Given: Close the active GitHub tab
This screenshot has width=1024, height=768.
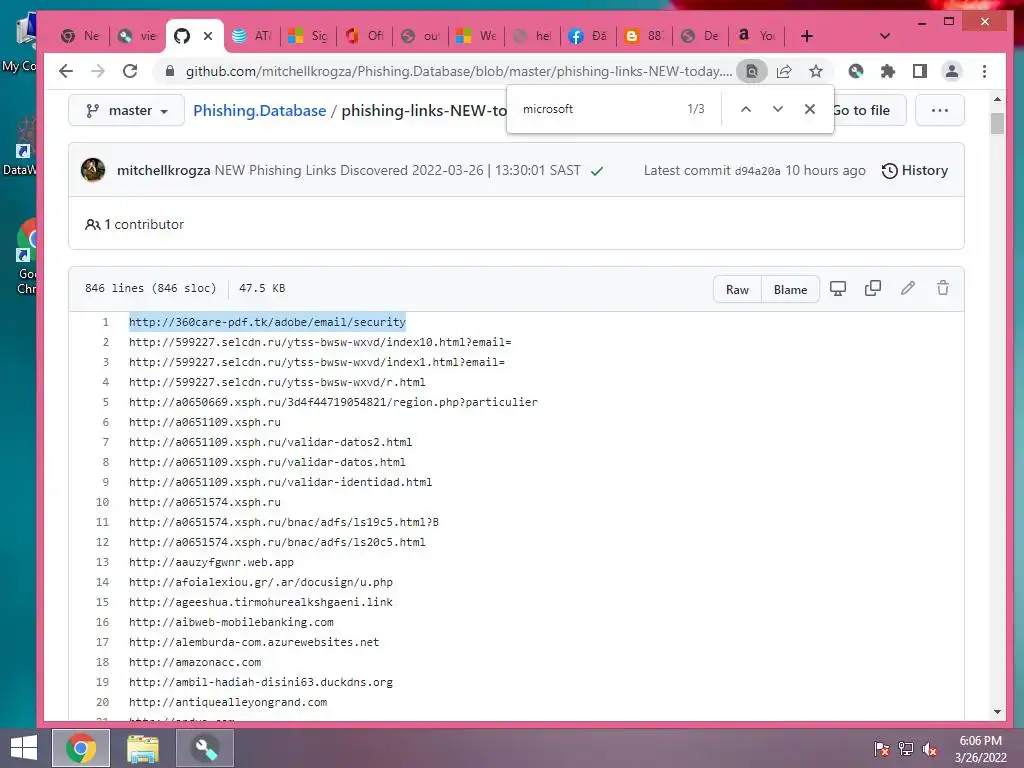Looking at the screenshot, I should pyautogui.click(x=208, y=36).
